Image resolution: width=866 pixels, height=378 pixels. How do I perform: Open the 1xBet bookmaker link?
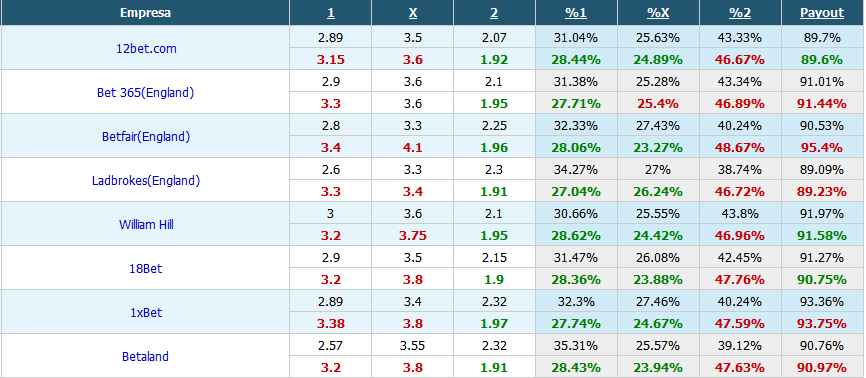(146, 312)
